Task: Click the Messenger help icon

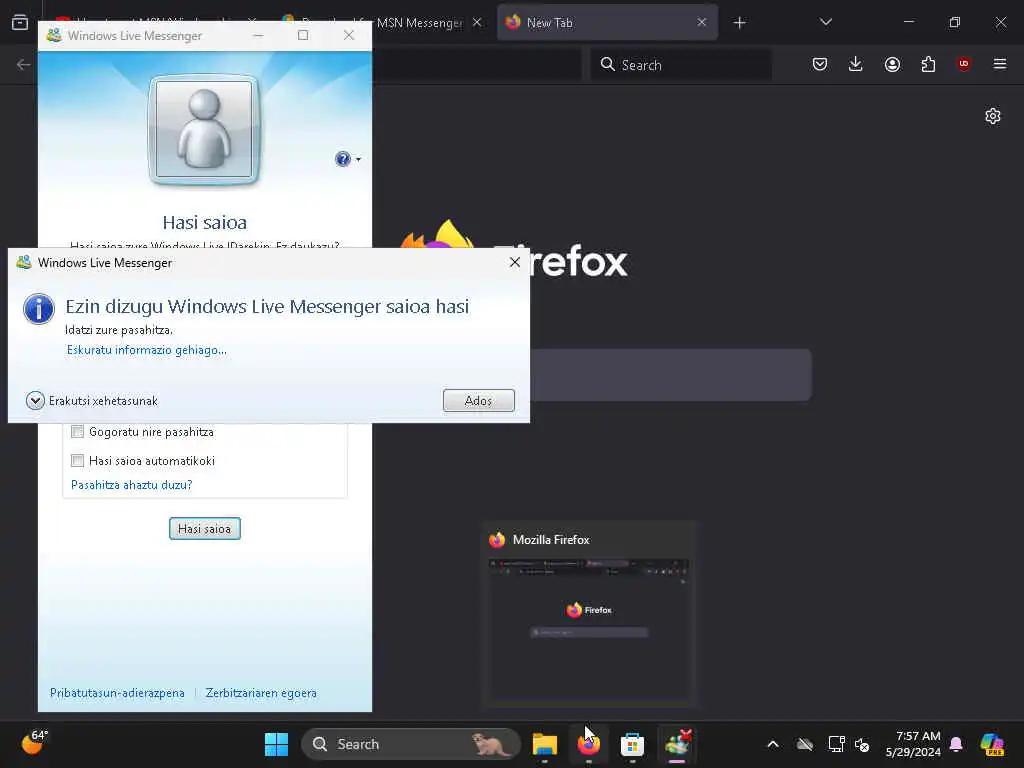Action: point(342,159)
